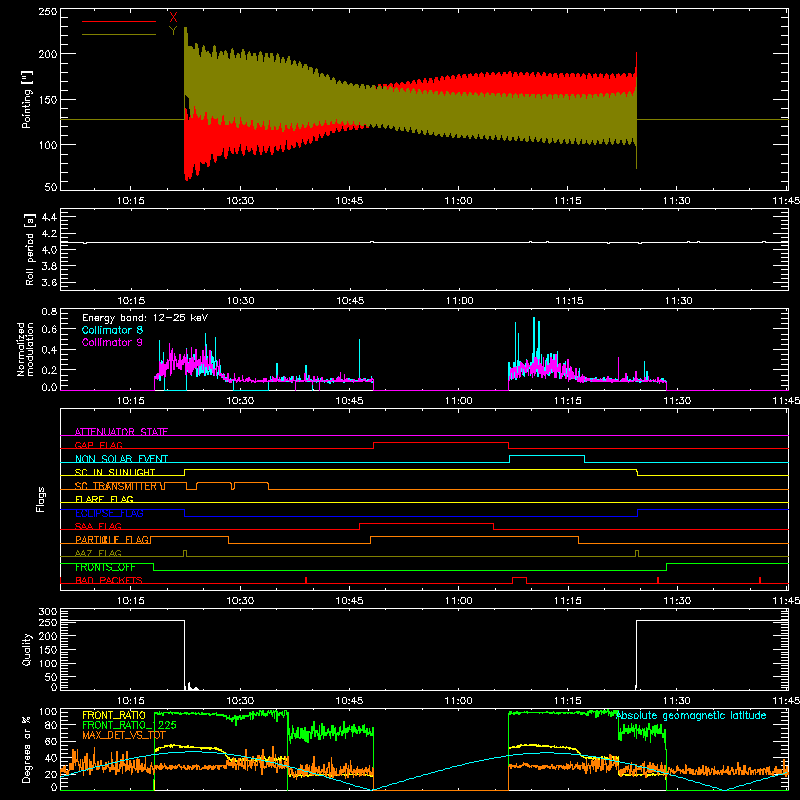Click the 300 tick on Quality axis
The image size is (800, 800).
click(48, 612)
